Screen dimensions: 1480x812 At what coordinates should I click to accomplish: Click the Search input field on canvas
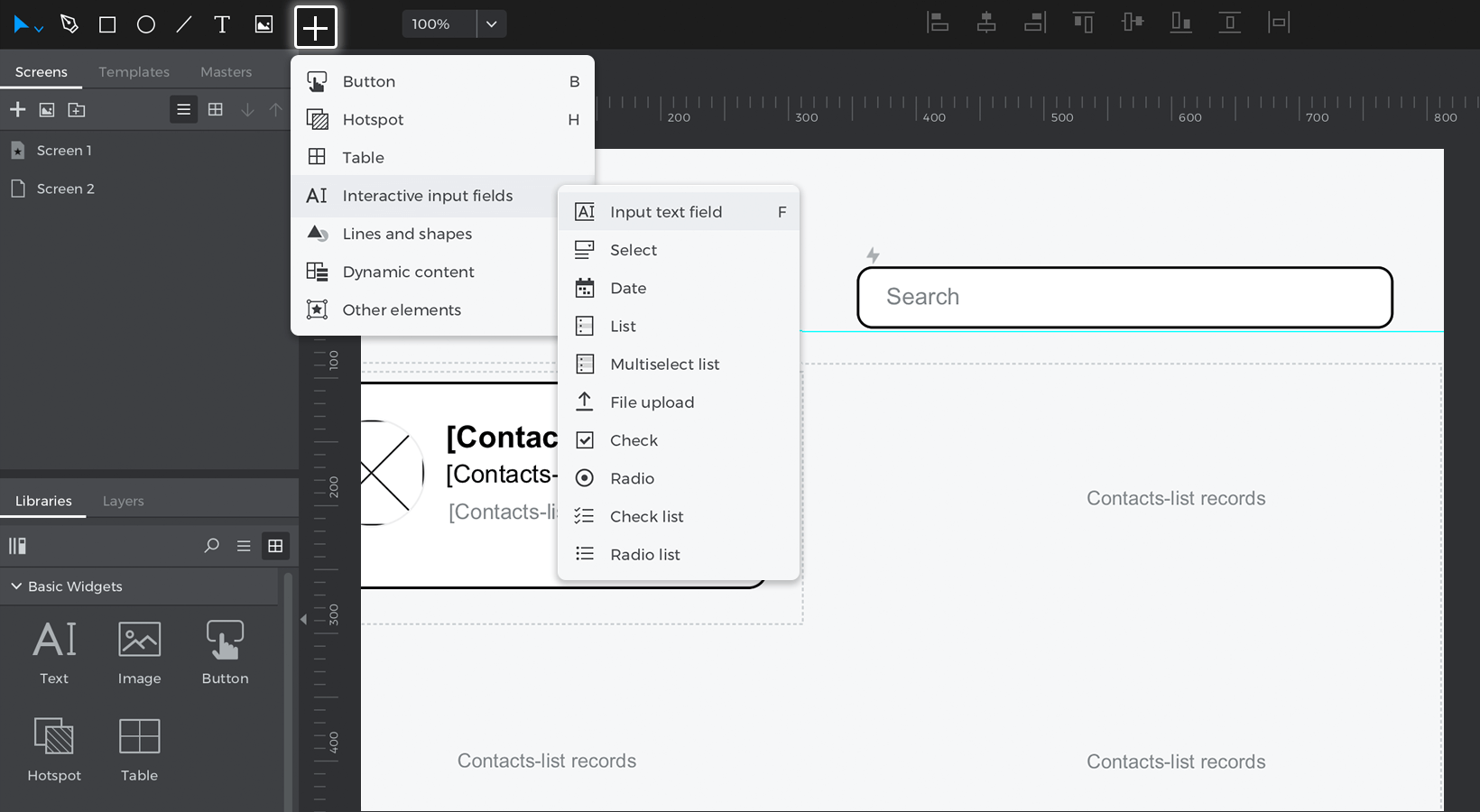click(1124, 297)
